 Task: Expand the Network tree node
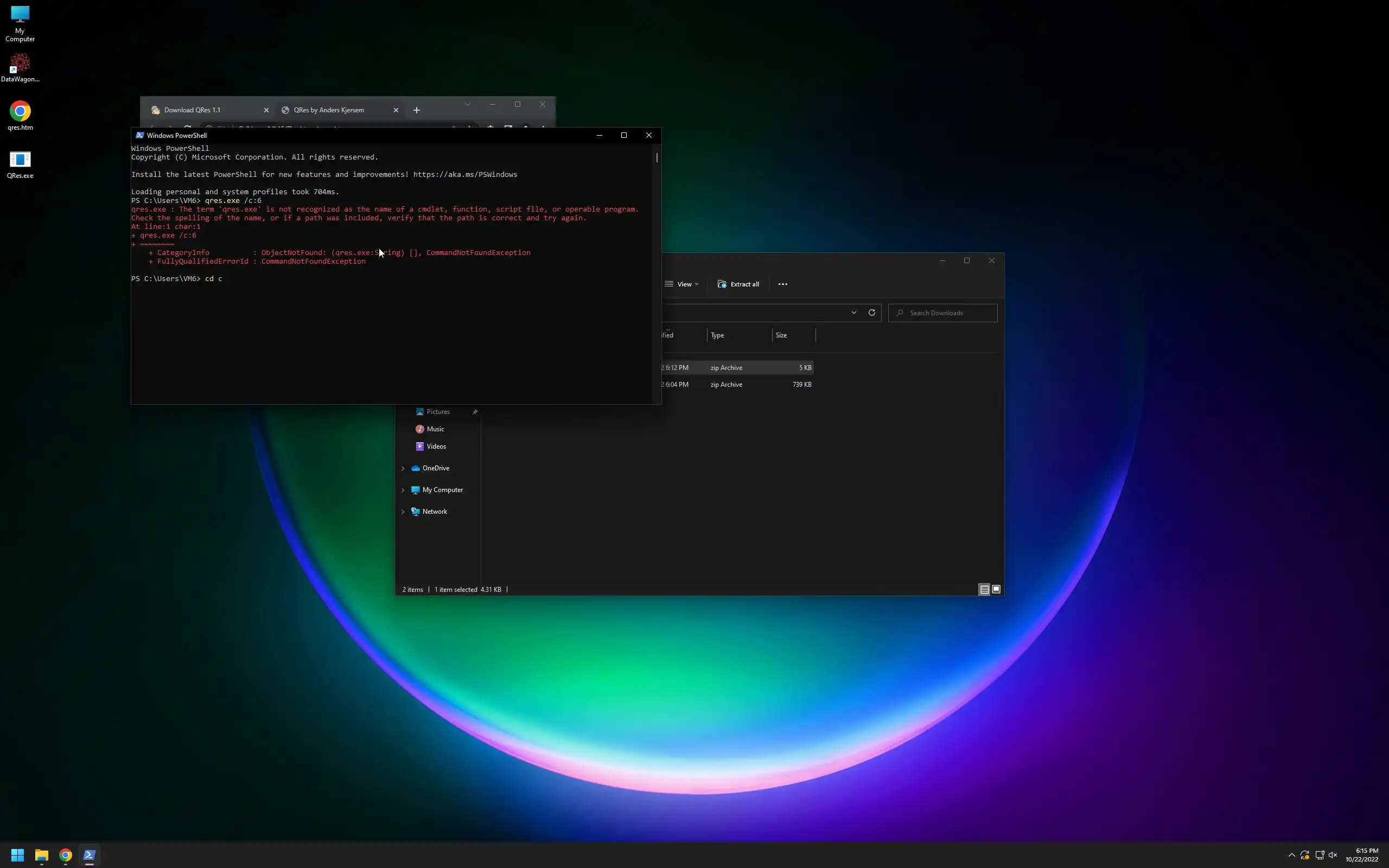click(403, 512)
